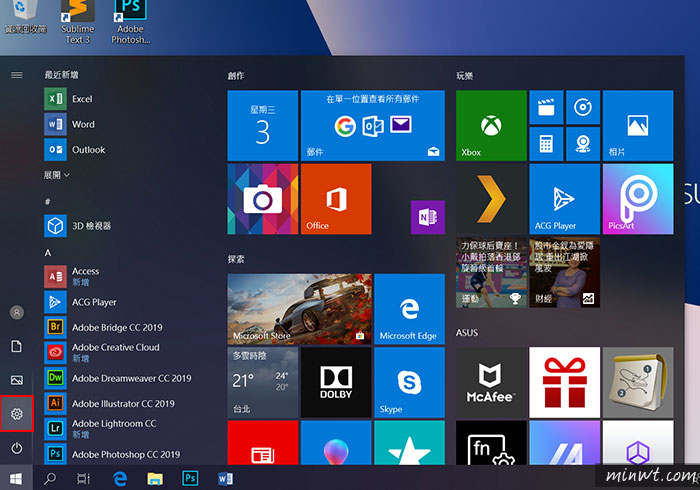Open the notepad sketch tile
Screen dimensions: 700x490
coord(638,382)
